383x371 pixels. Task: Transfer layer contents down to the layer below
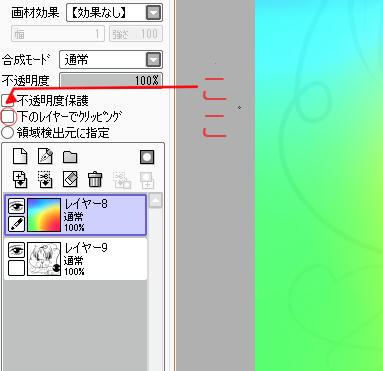[x=20, y=179]
